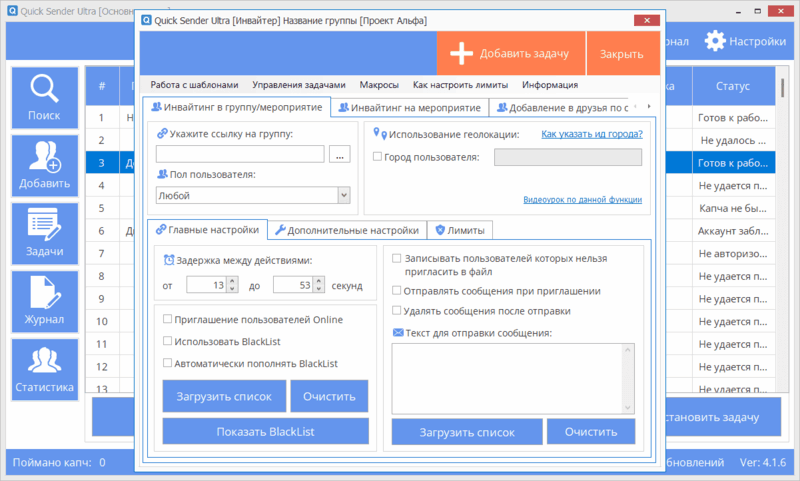This screenshot has height=481, width=800.
Task: Select row 6 status Аккаунт забл... in main window
Action: tap(733, 231)
